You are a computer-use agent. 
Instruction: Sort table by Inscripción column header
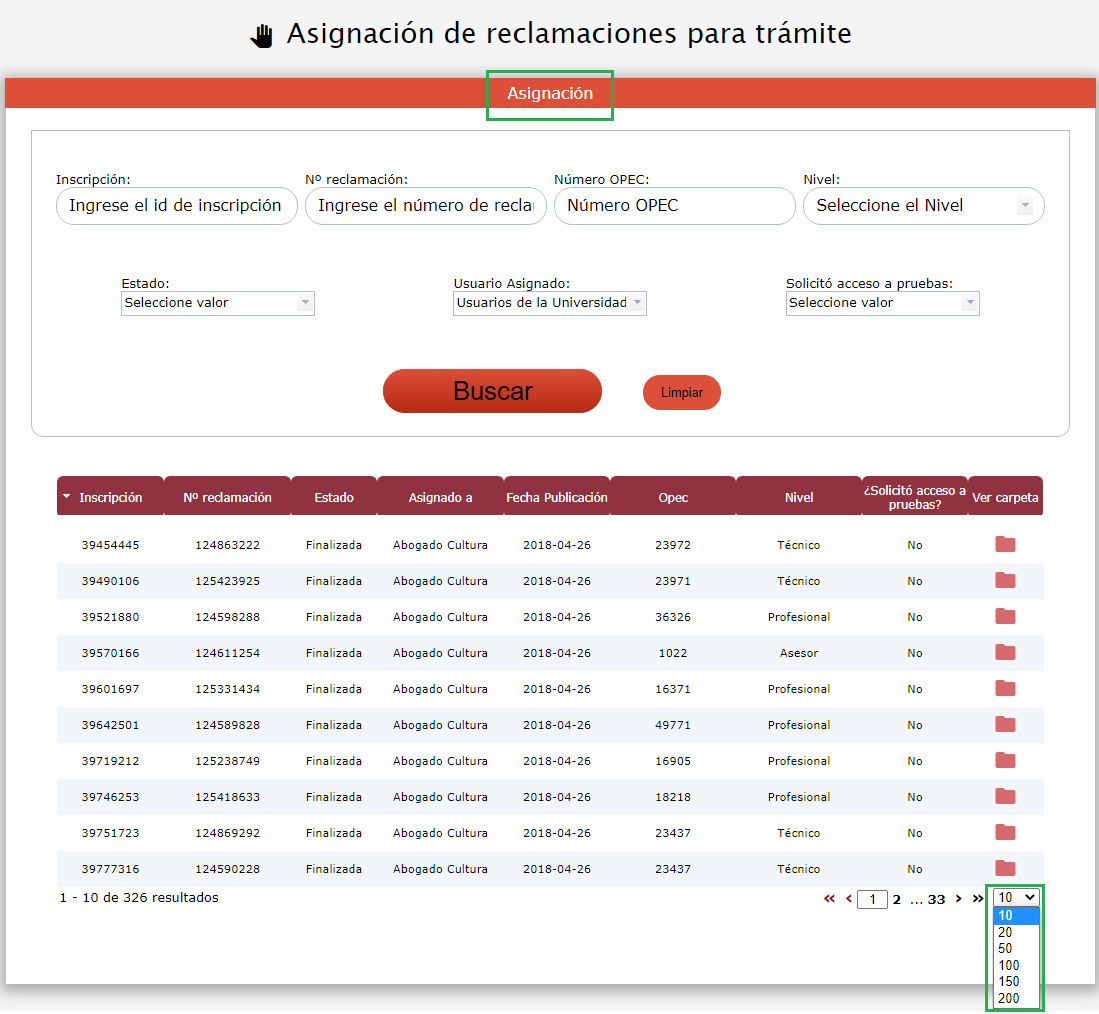pos(110,497)
